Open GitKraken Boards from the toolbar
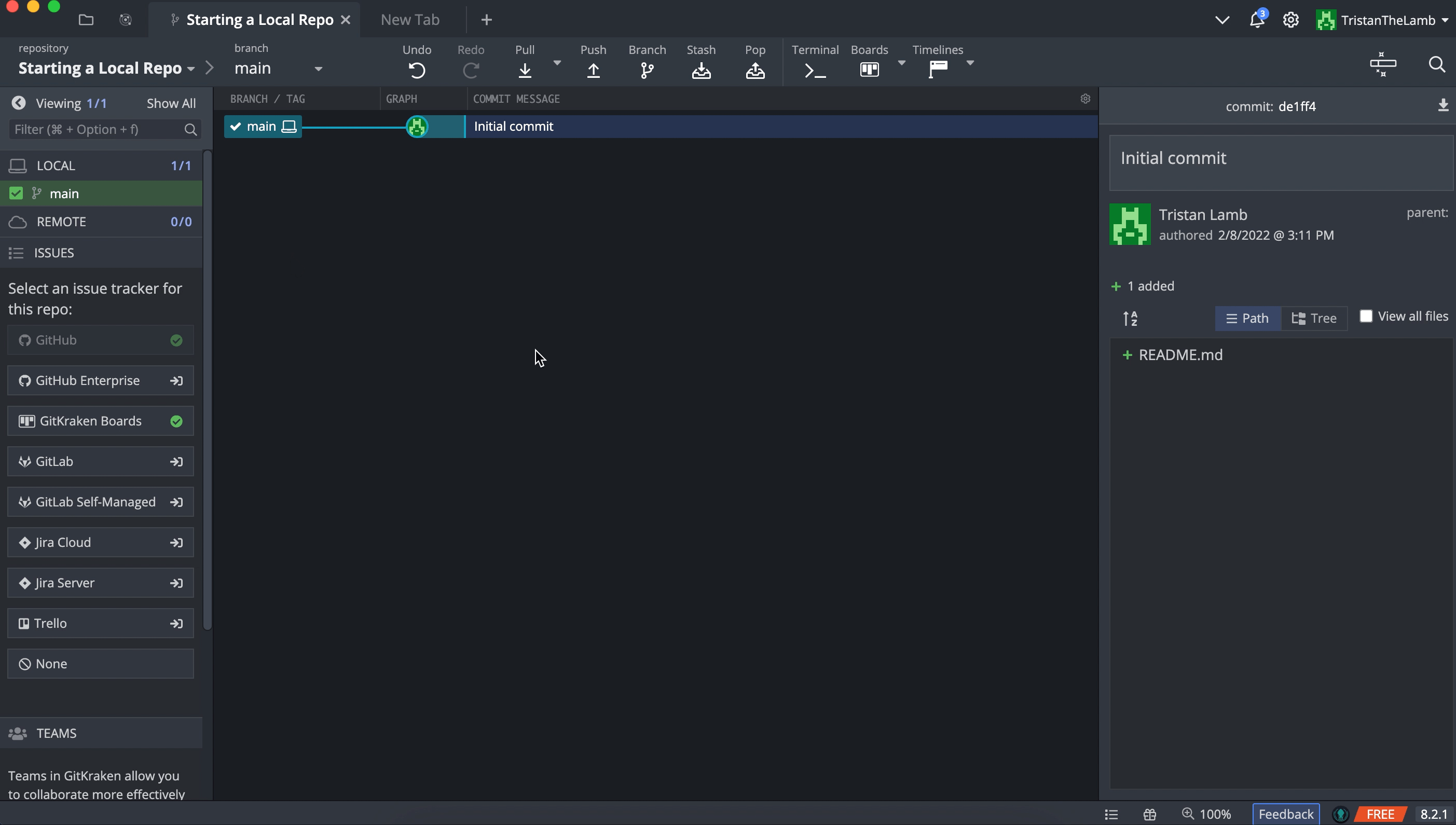1456x825 pixels. click(x=869, y=70)
